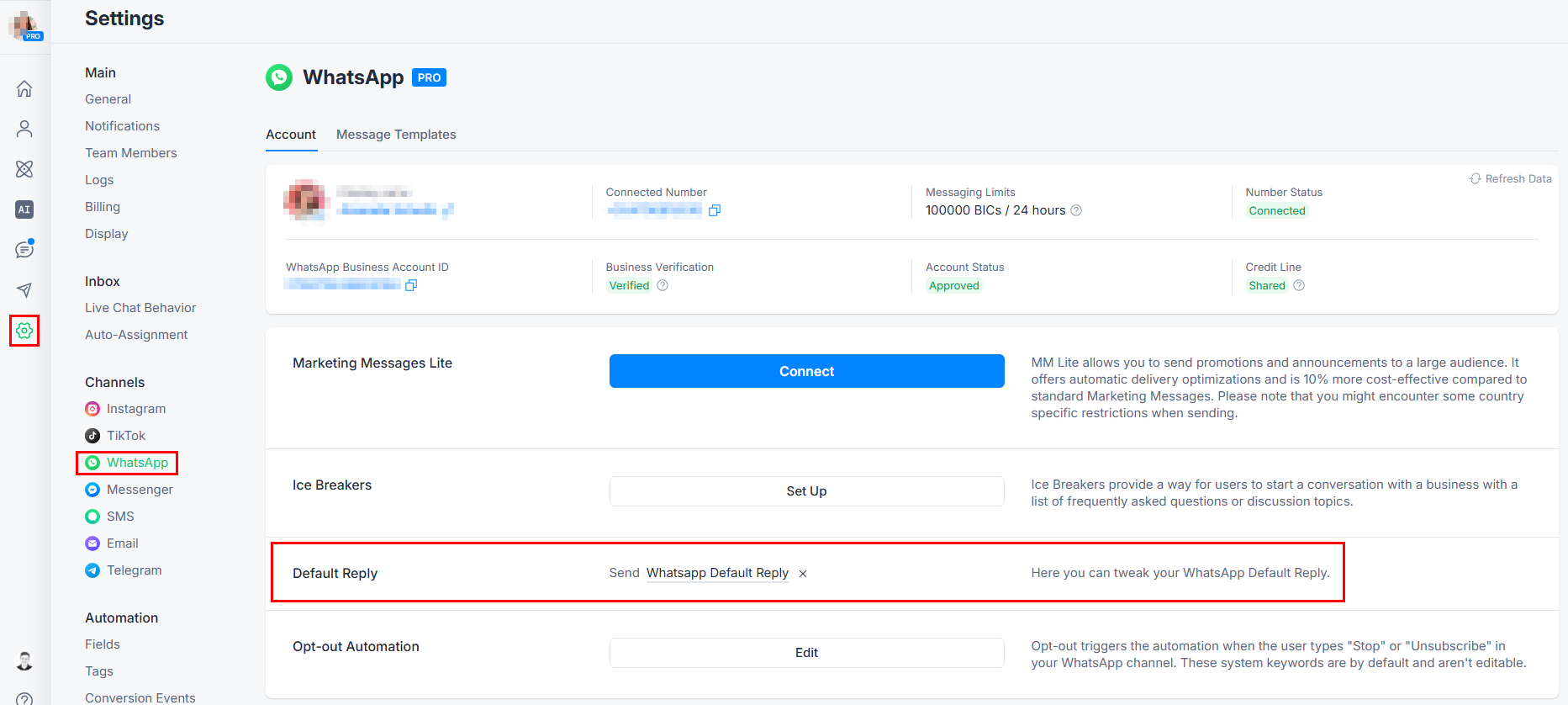1568x705 pixels.
Task: Click Edit for Opt-out Automation
Action: click(x=806, y=653)
